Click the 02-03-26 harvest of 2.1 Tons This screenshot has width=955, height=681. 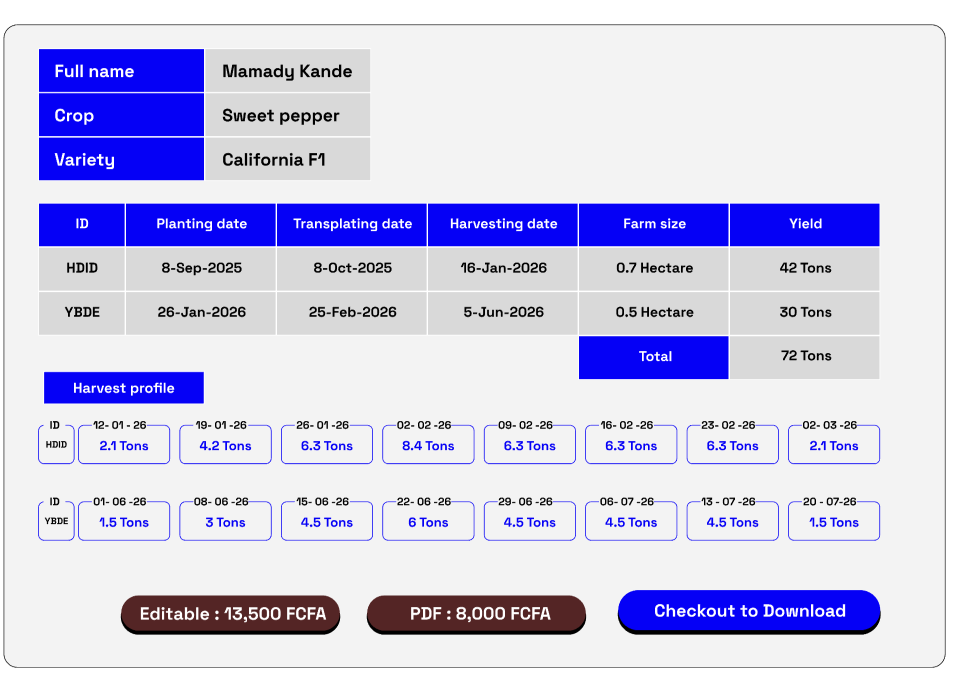tap(834, 446)
